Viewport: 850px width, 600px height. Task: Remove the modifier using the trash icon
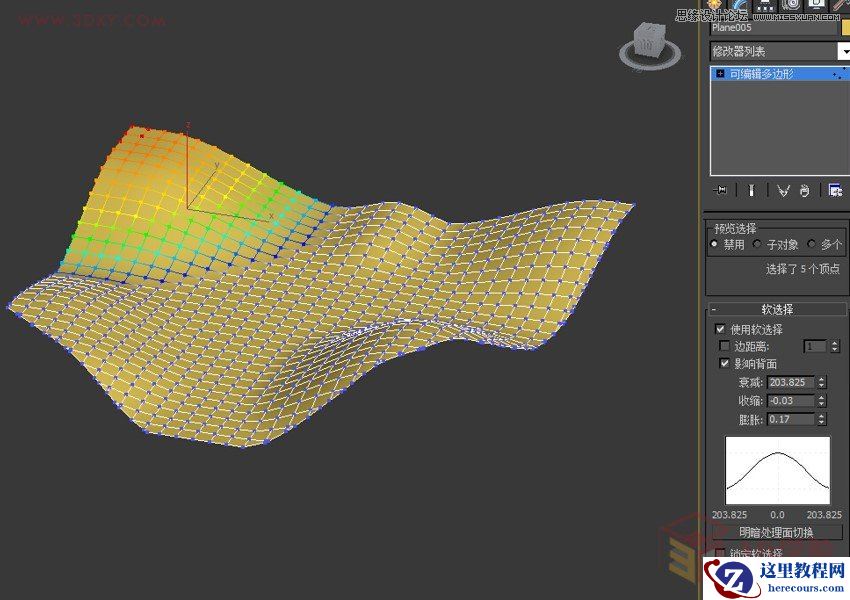(804, 190)
